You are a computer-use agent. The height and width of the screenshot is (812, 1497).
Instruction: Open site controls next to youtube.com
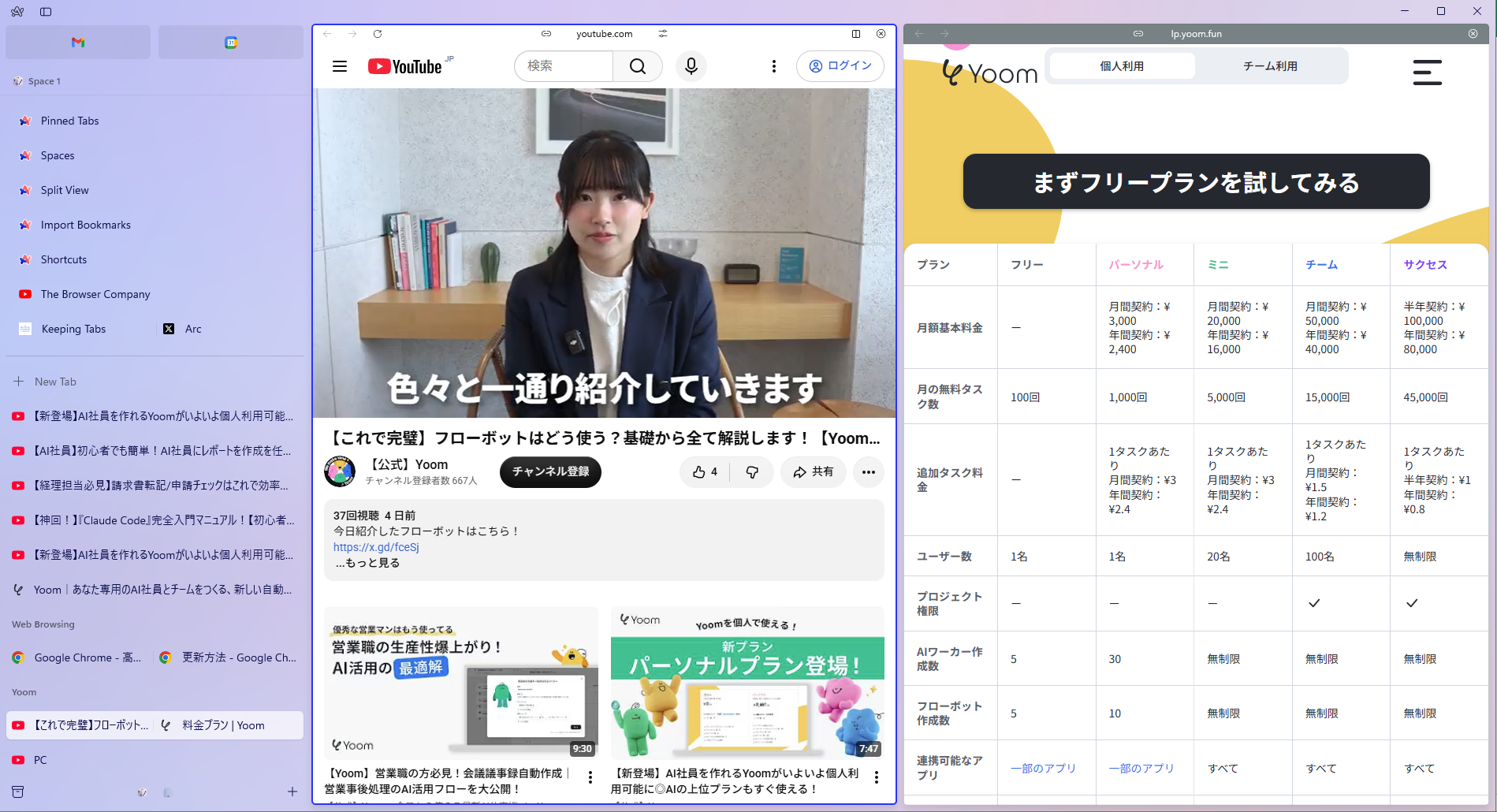pos(663,34)
